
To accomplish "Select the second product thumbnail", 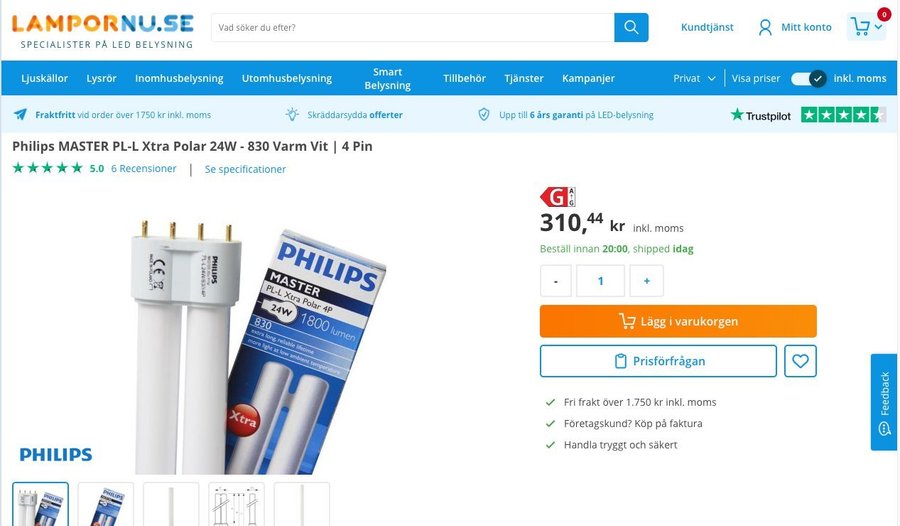I will click(x=106, y=503).
